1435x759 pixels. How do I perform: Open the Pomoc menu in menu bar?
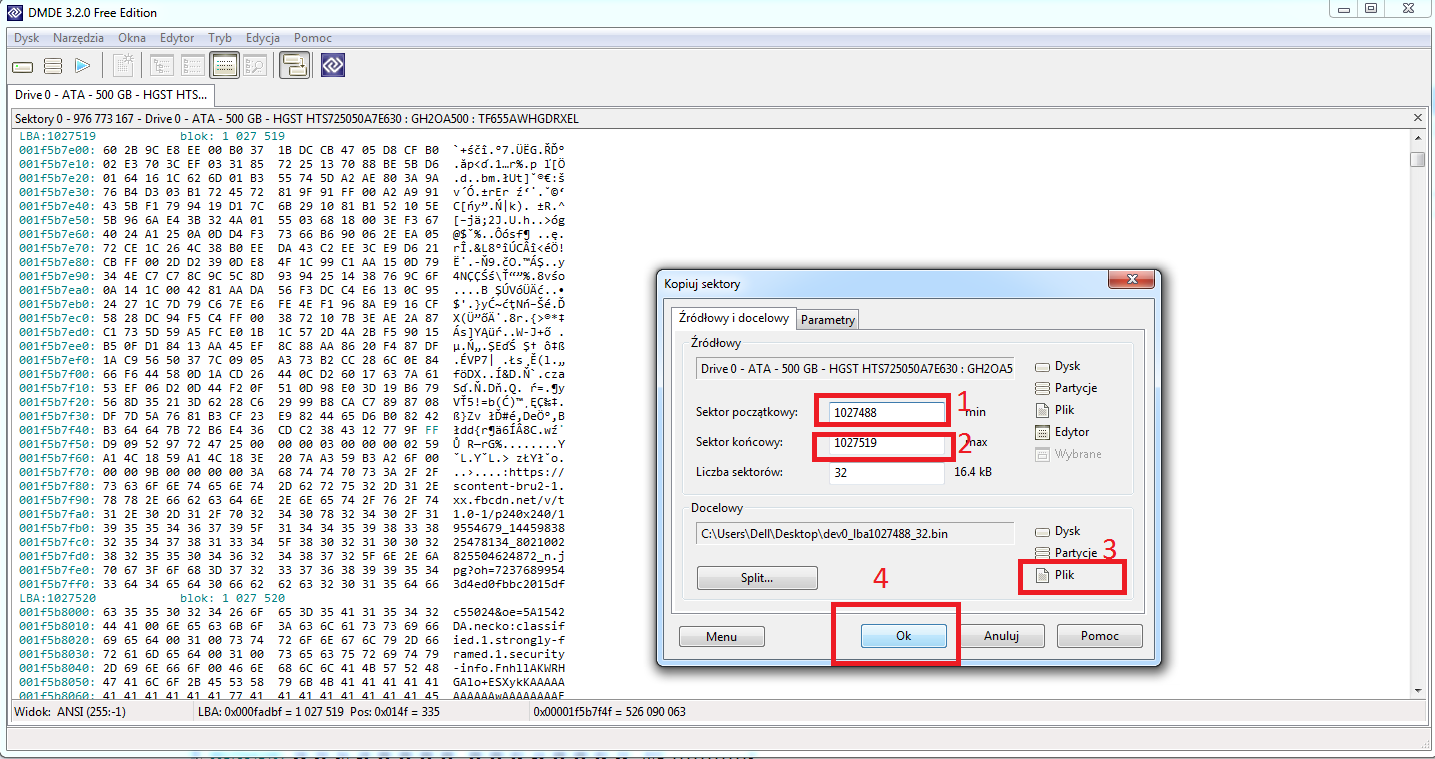[x=313, y=38]
